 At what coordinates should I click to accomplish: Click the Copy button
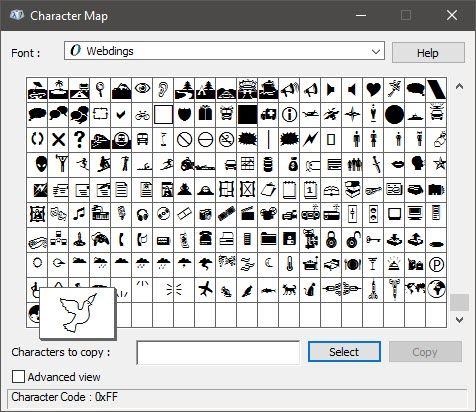point(425,352)
